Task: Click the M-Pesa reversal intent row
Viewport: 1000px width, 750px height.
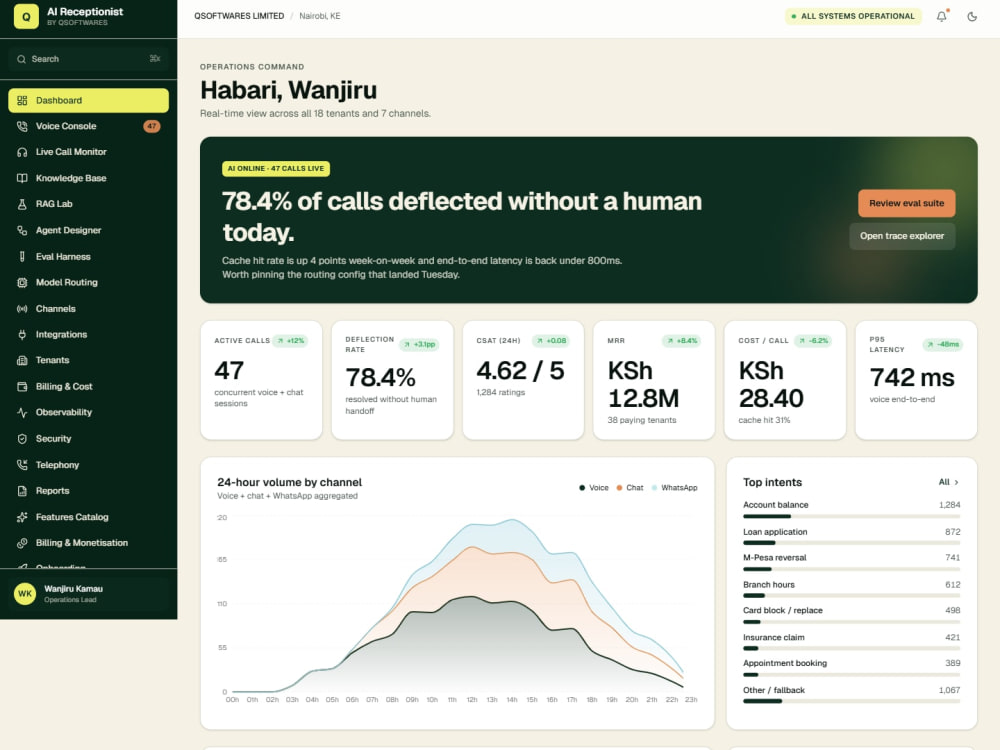Action: point(851,562)
